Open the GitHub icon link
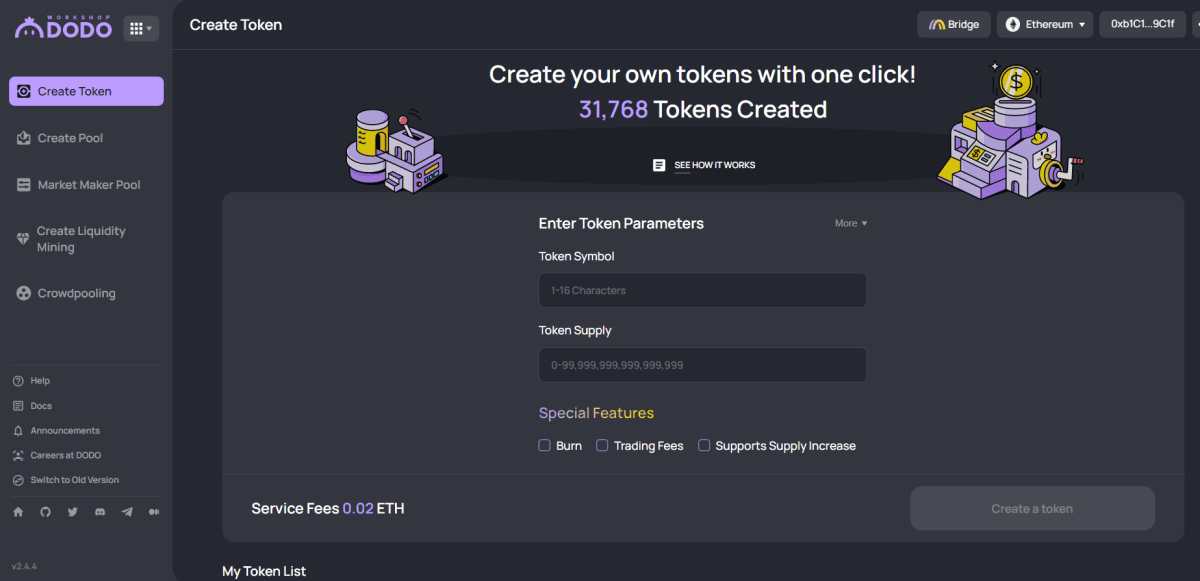Viewport: 1200px width, 581px height. tap(45, 512)
